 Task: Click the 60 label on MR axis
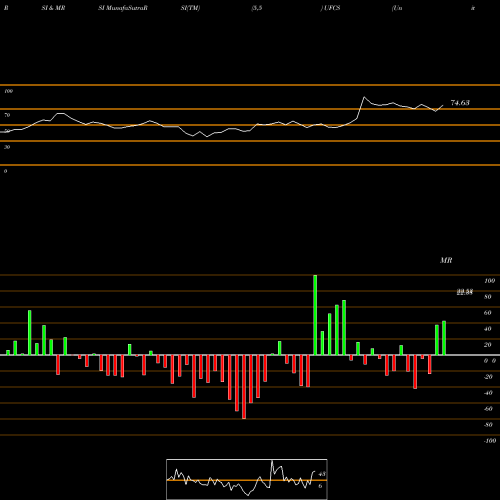pyautogui.click(x=488, y=313)
